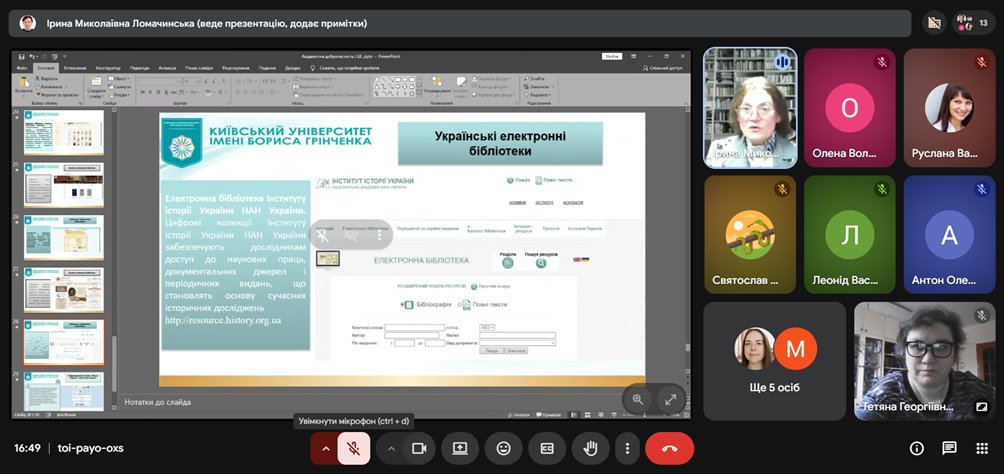The height and width of the screenshot is (474, 1004).
Task: Leave the call with the red button
Action: pos(669,449)
